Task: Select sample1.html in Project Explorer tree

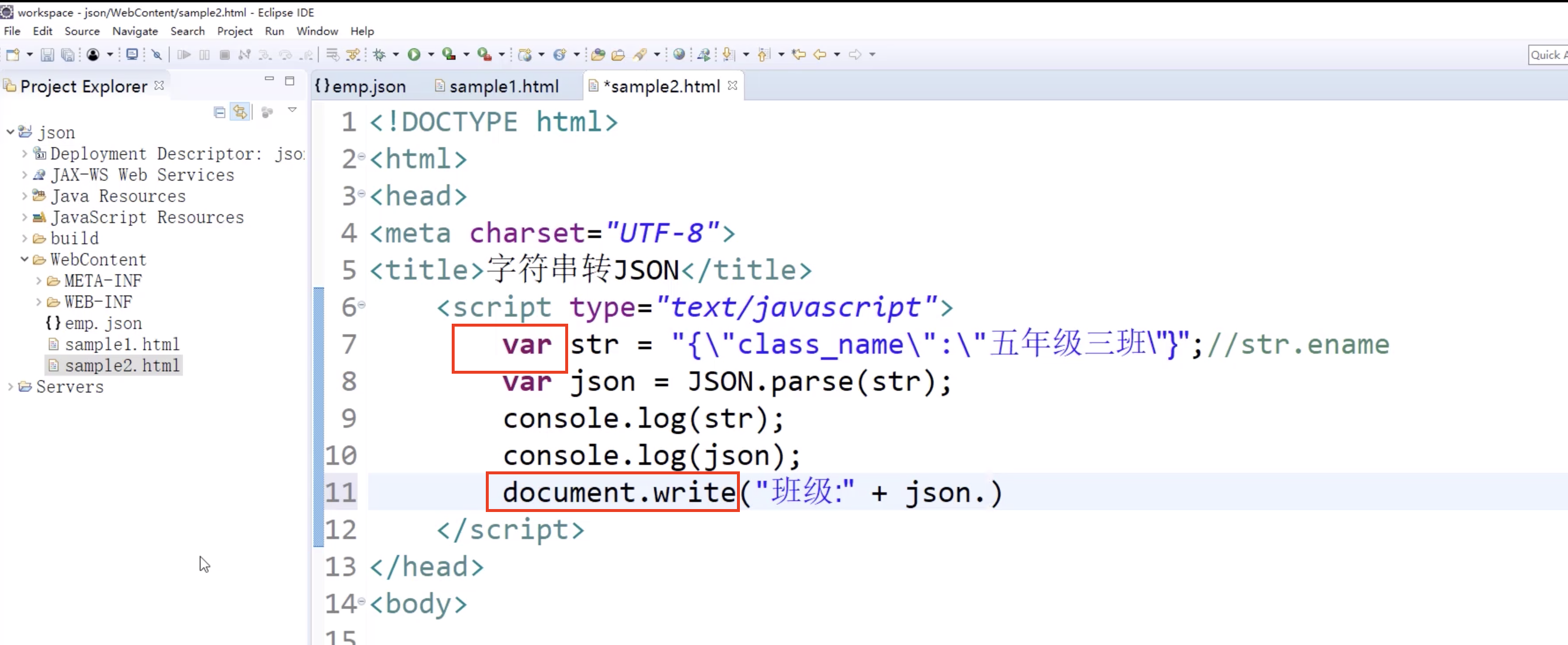Action: pyautogui.click(x=114, y=345)
